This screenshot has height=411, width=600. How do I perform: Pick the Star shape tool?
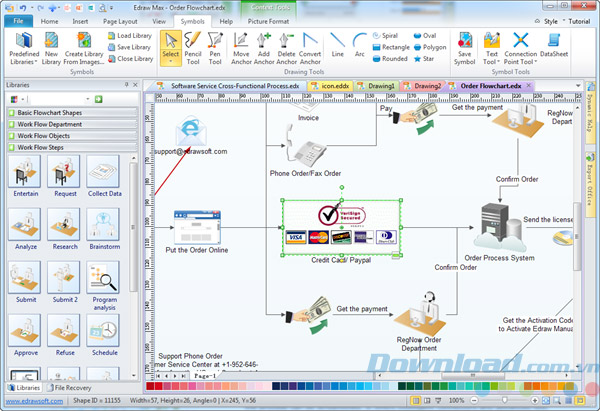point(424,59)
